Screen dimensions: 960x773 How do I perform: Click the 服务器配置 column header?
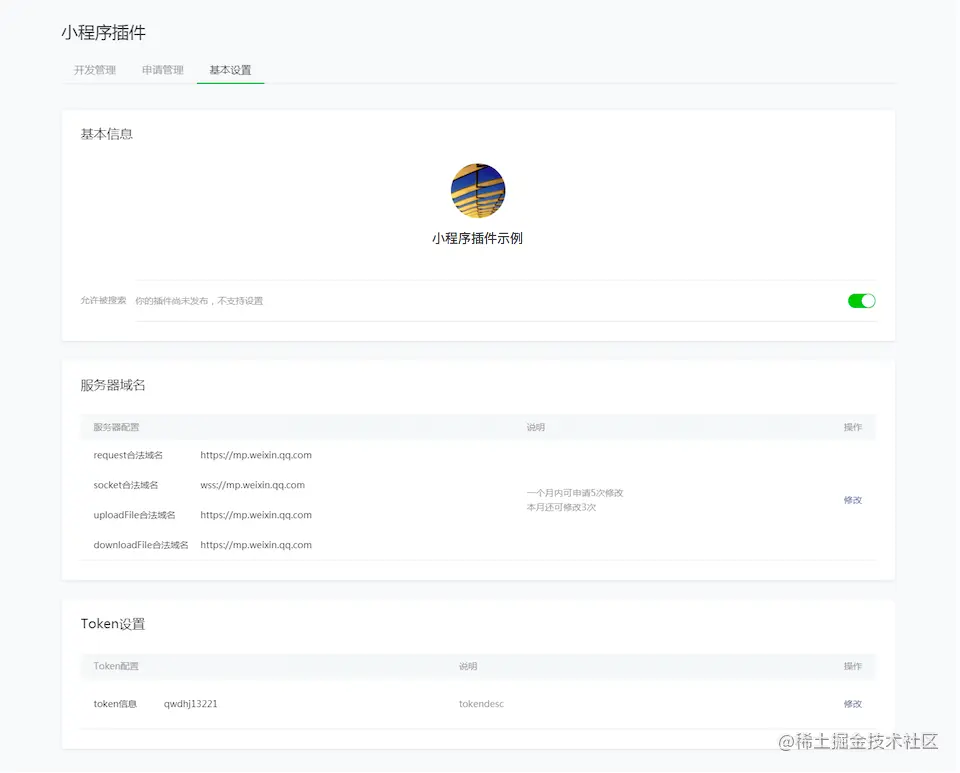coord(116,427)
